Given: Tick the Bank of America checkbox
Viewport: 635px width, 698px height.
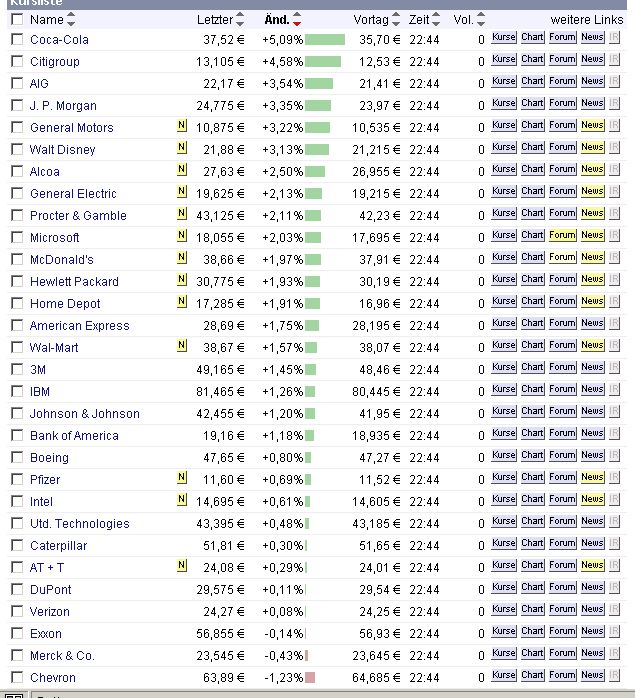Looking at the screenshot, I should pos(17,435).
